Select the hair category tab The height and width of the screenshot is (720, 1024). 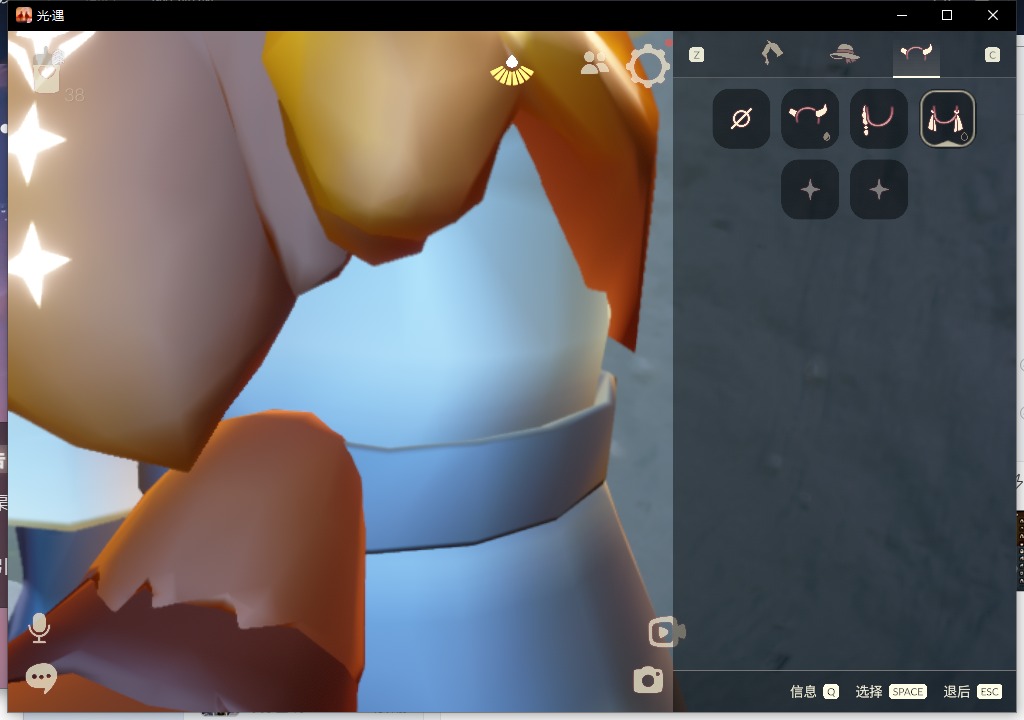point(772,53)
